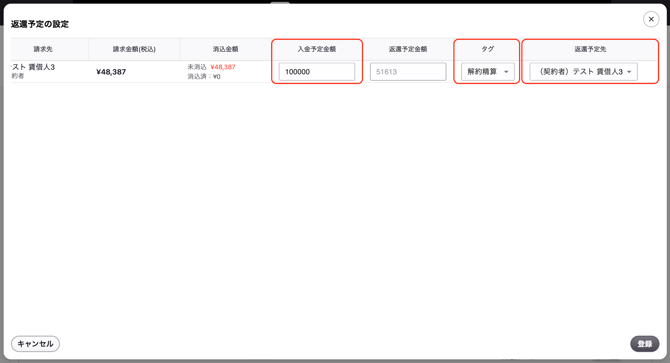The height and width of the screenshot is (363, 670).
Task: Open the 返還予定先 dropdown showing (契約者) テスト 賃借人3
Action: point(584,72)
